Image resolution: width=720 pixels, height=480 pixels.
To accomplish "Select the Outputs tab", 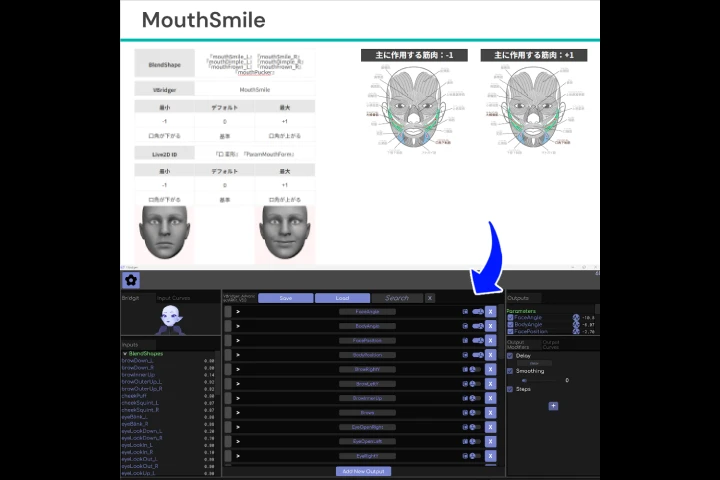I will coord(524,298).
